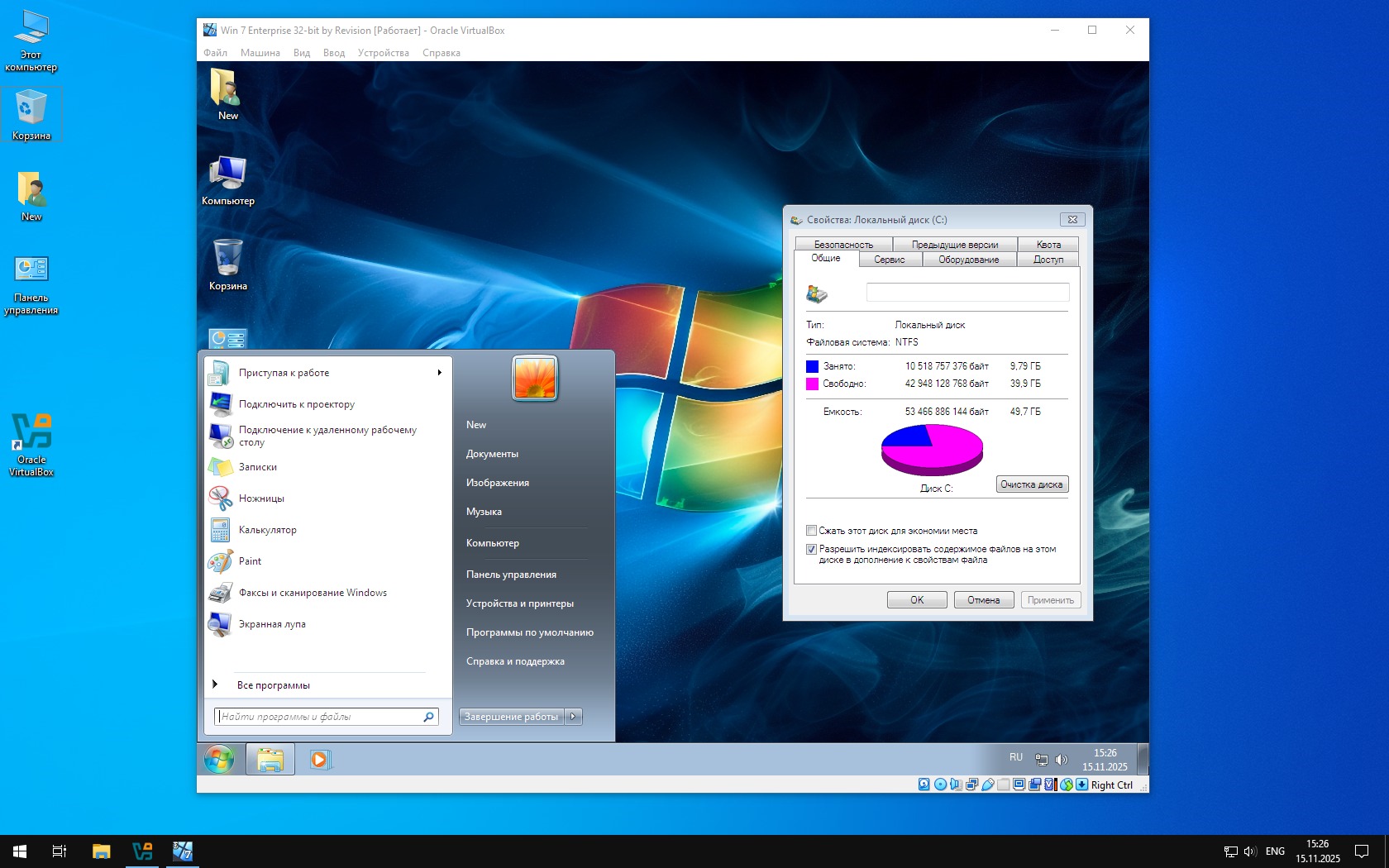The width and height of the screenshot is (1389, 868).
Task: Open Sticky Notes (Записки) icon
Action: tap(220, 467)
